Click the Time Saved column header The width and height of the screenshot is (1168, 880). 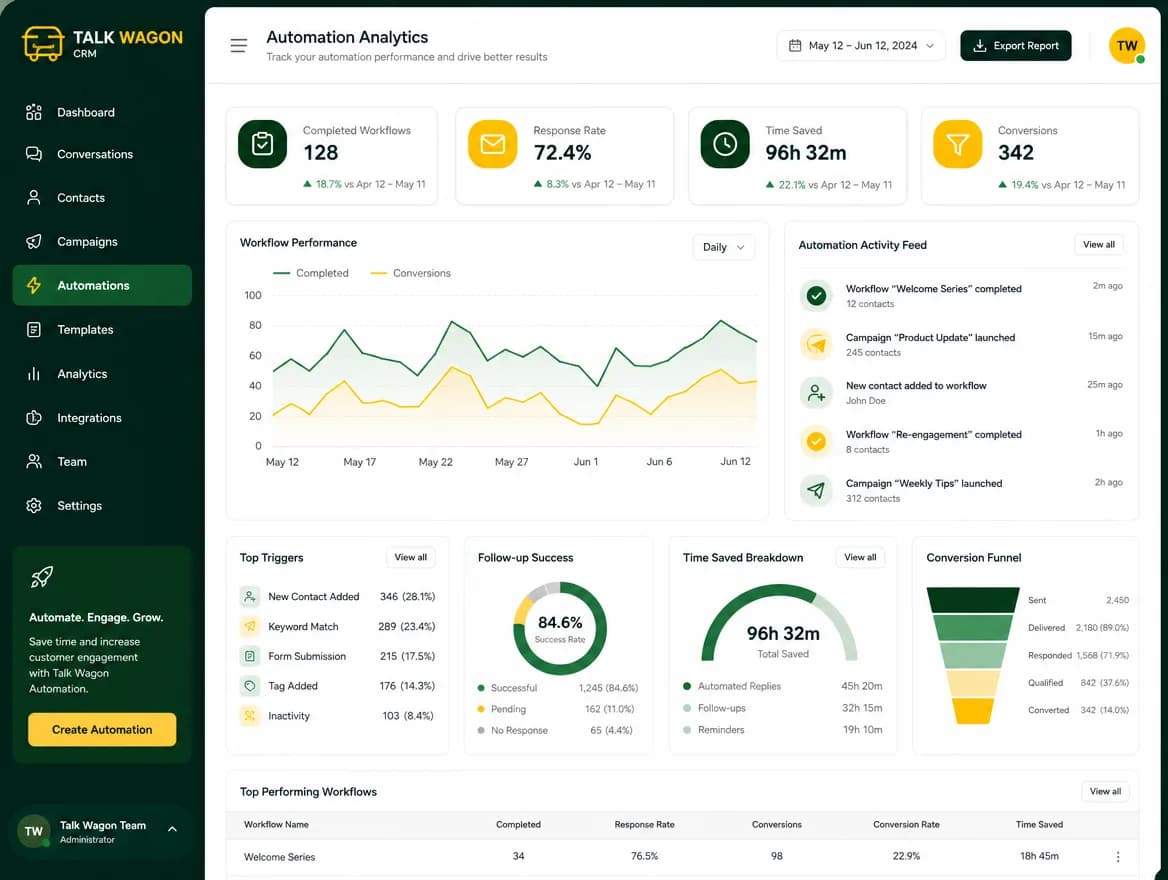tap(1039, 824)
